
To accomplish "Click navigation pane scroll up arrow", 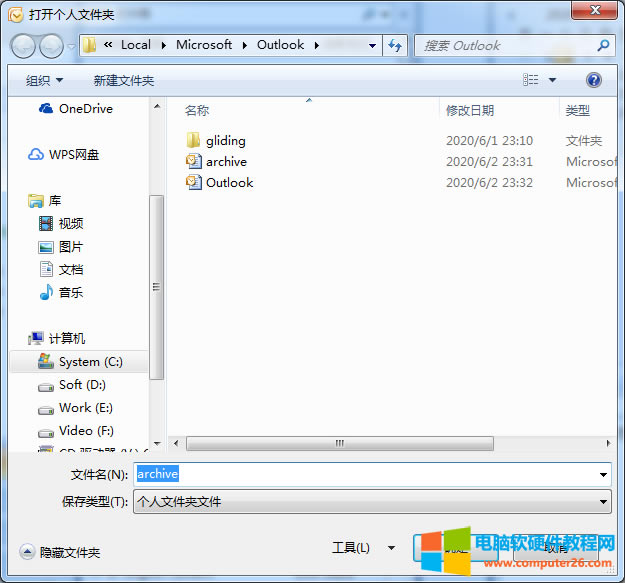I will [157, 106].
